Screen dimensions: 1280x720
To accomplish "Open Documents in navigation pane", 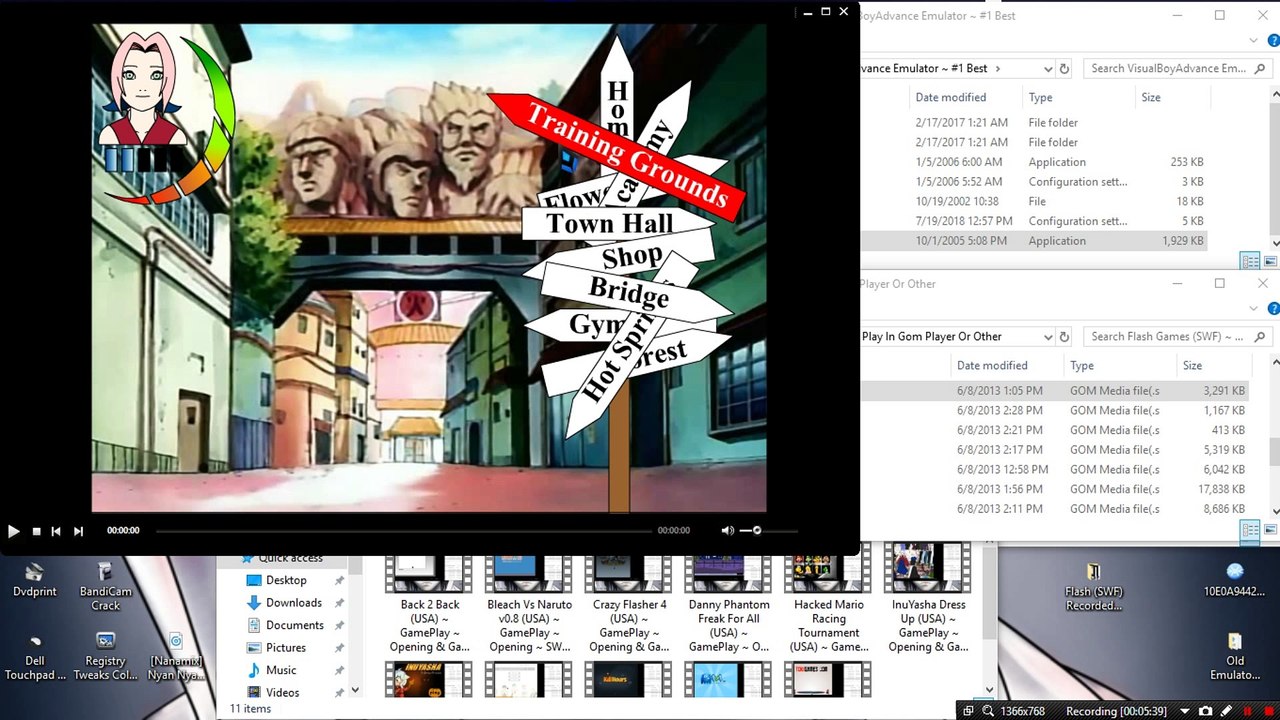I will point(294,626).
